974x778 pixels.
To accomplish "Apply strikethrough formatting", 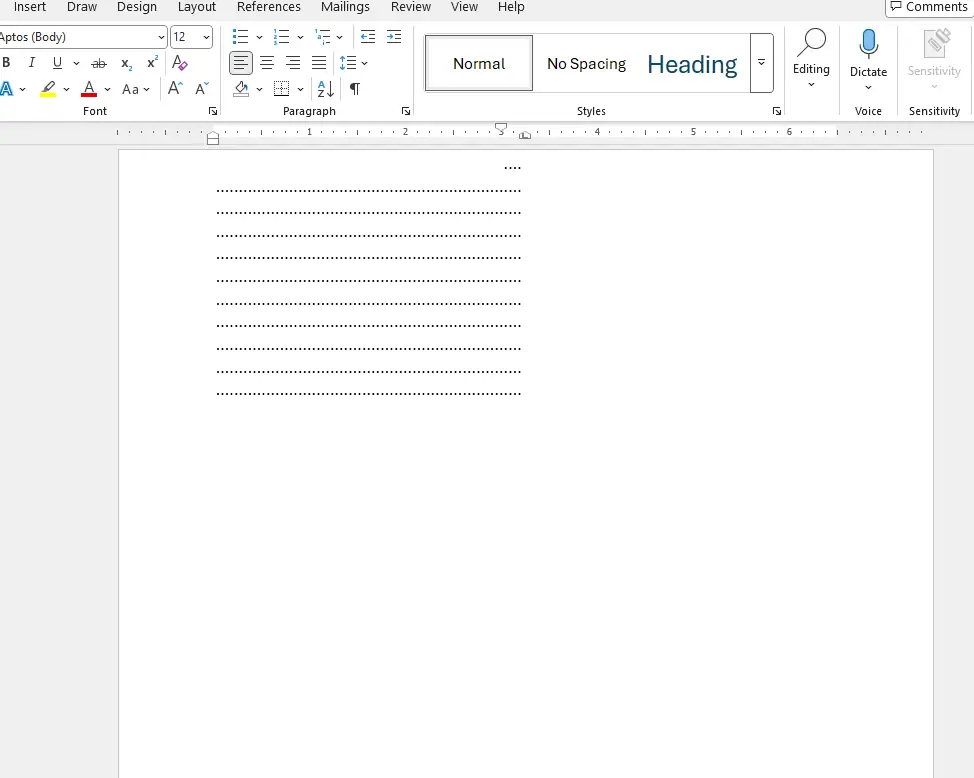I will pos(99,63).
